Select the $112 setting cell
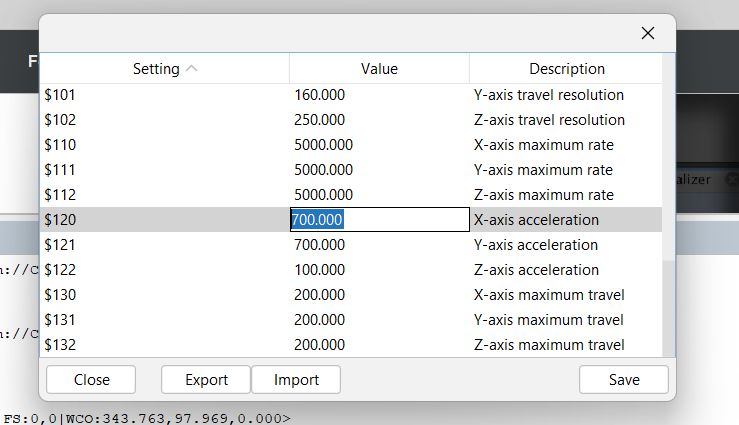This screenshot has width=739, height=425. pos(164,195)
